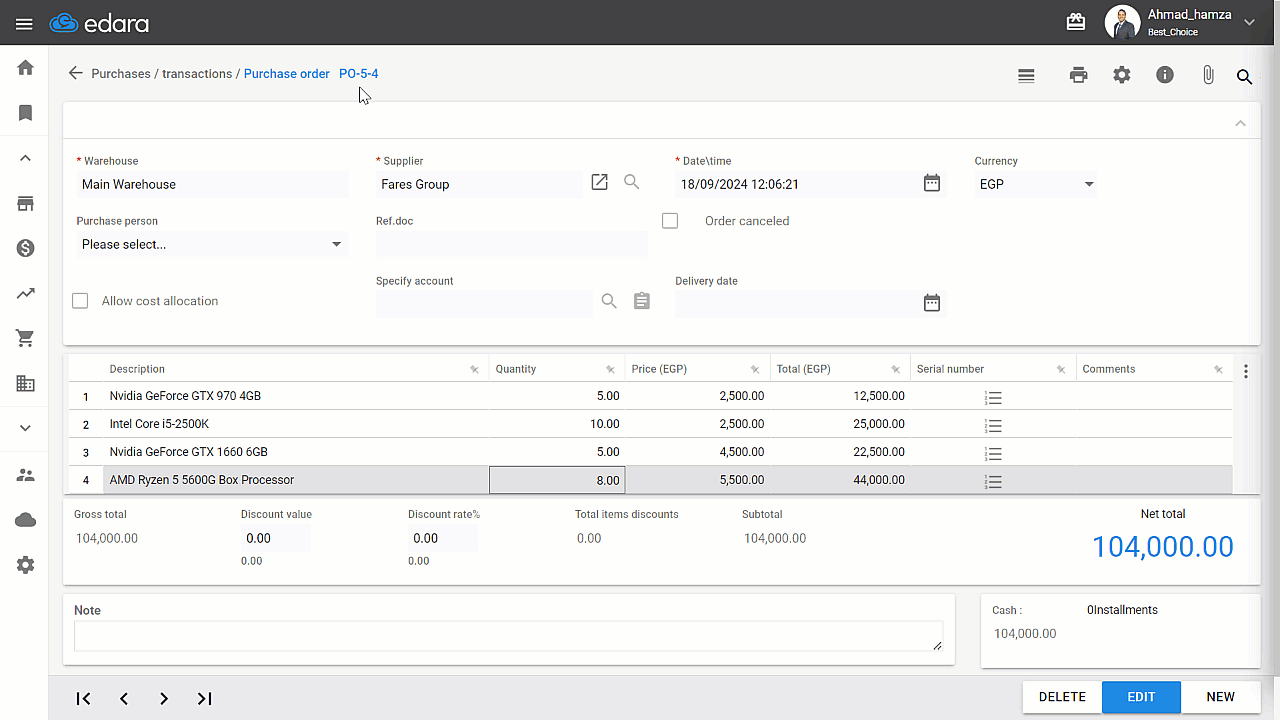This screenshot has width=1280, height=720.
Task: Open the Date\time calendar picker
Action: (932, 183)
